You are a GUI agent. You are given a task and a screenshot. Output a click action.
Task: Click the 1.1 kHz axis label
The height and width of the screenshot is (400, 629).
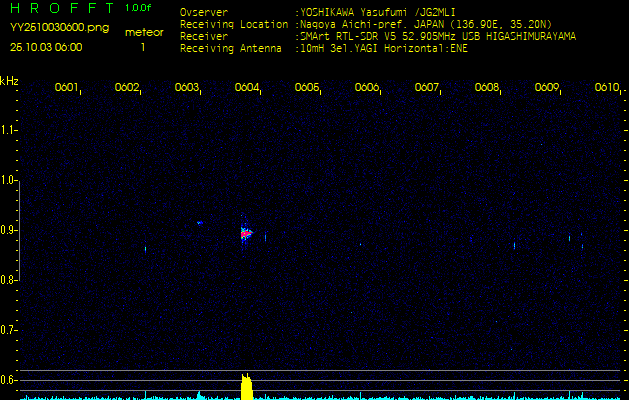coord(10,130)
